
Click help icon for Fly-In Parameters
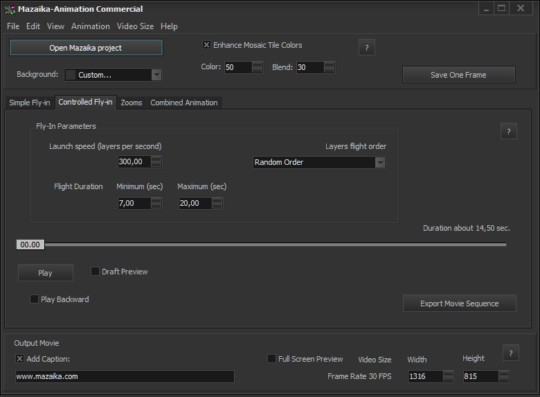click(x=508, y=131)
